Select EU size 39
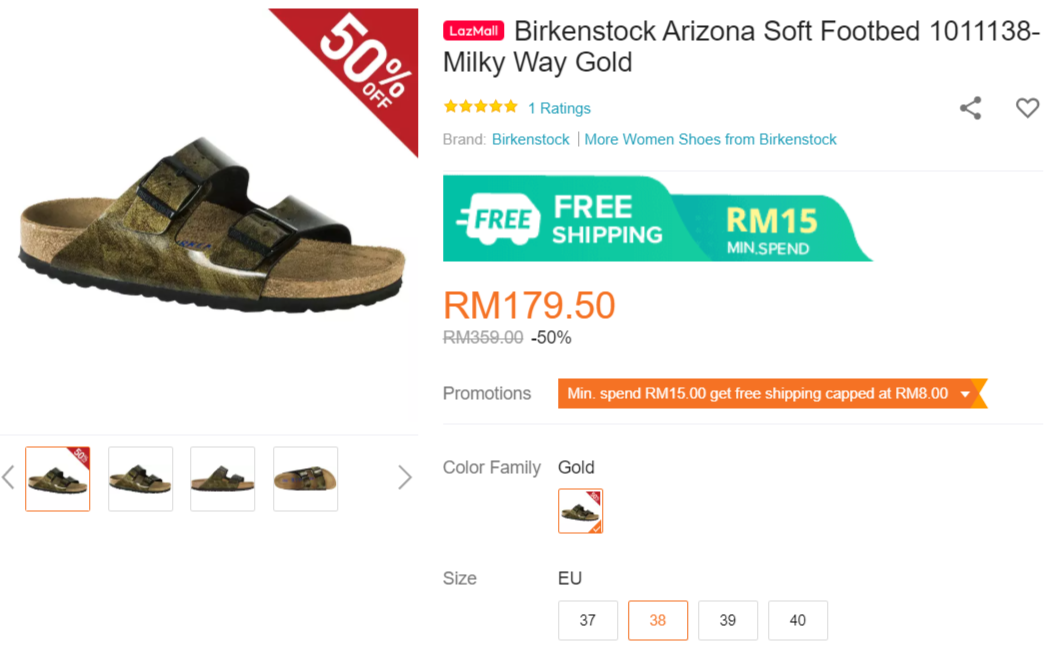The width and height of the screenshot is (1063, 656). click(x=728, y=620)
